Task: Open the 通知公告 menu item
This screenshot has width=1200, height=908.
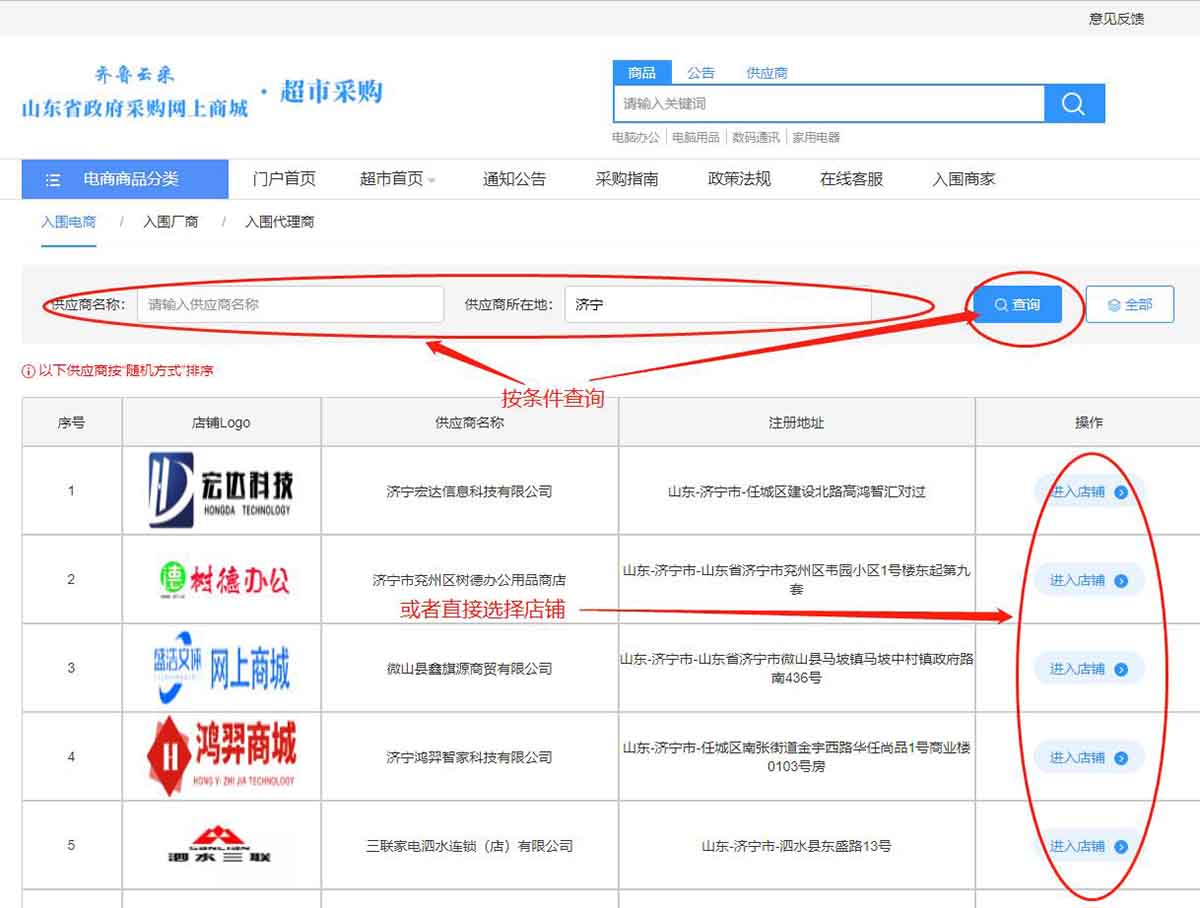Action: point(514,180)
